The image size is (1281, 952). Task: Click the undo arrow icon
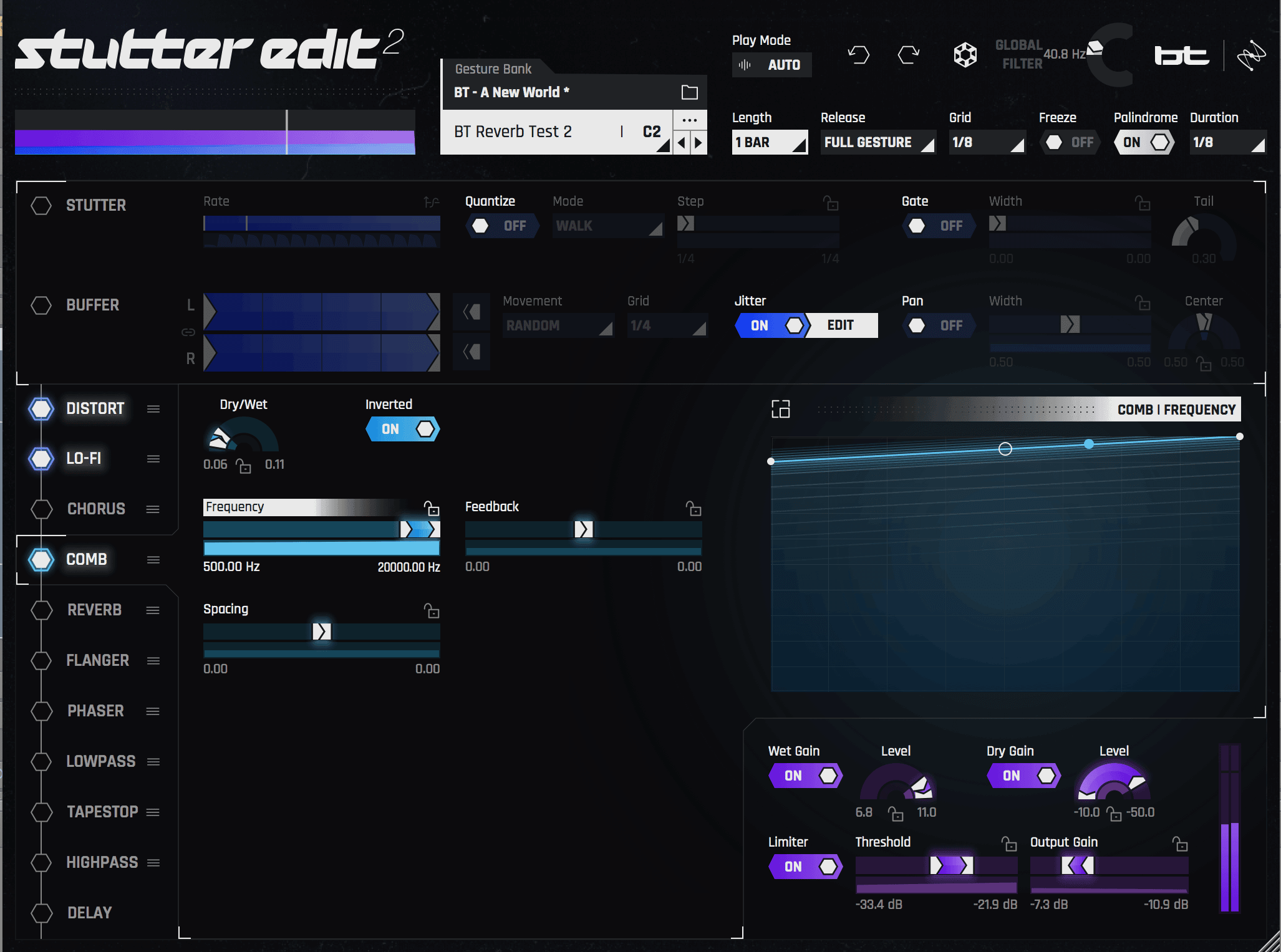(x=859, y=55)
